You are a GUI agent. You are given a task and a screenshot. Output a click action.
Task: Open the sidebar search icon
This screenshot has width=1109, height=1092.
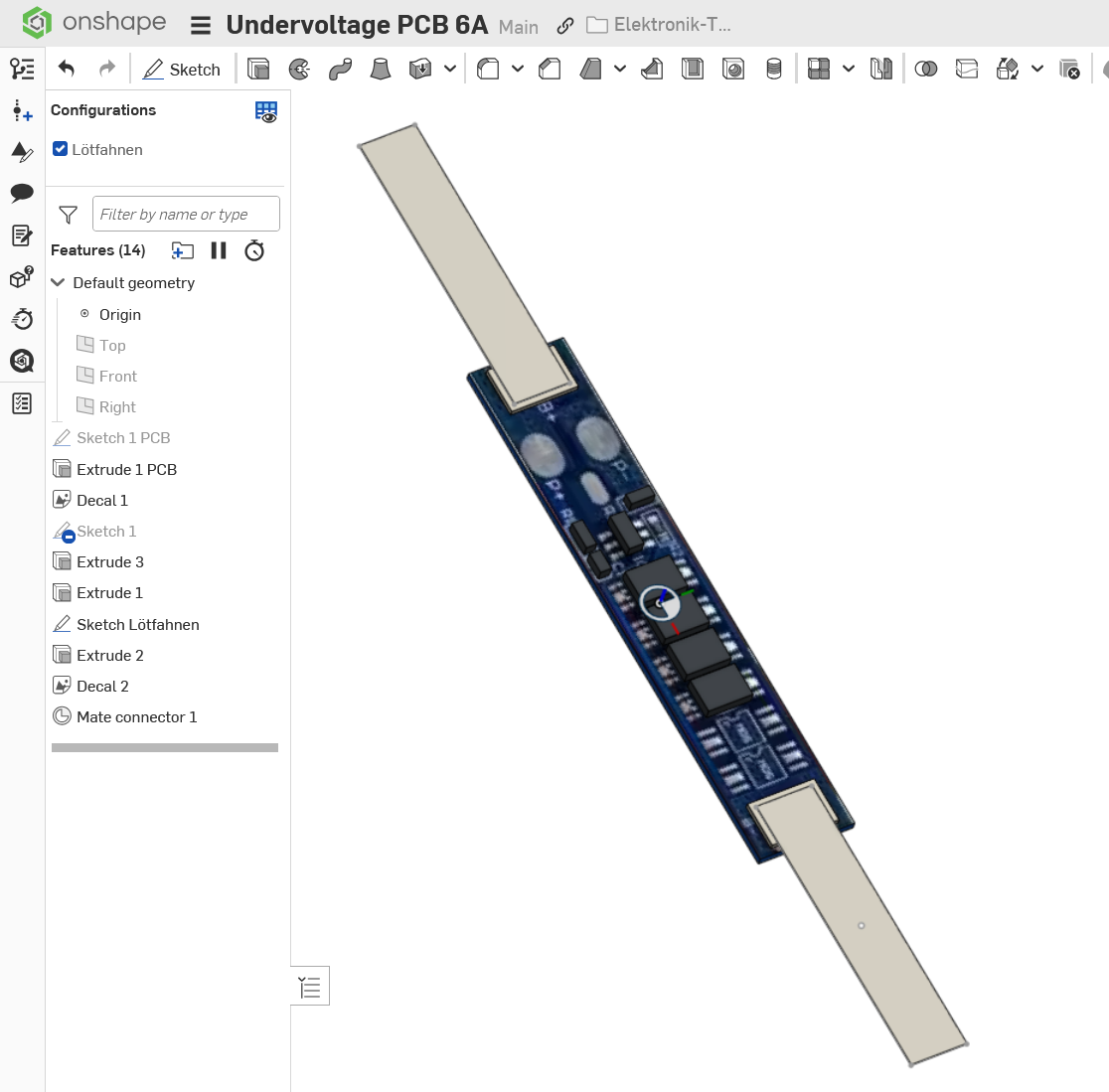pyautogui.click(x=22, y=361)
